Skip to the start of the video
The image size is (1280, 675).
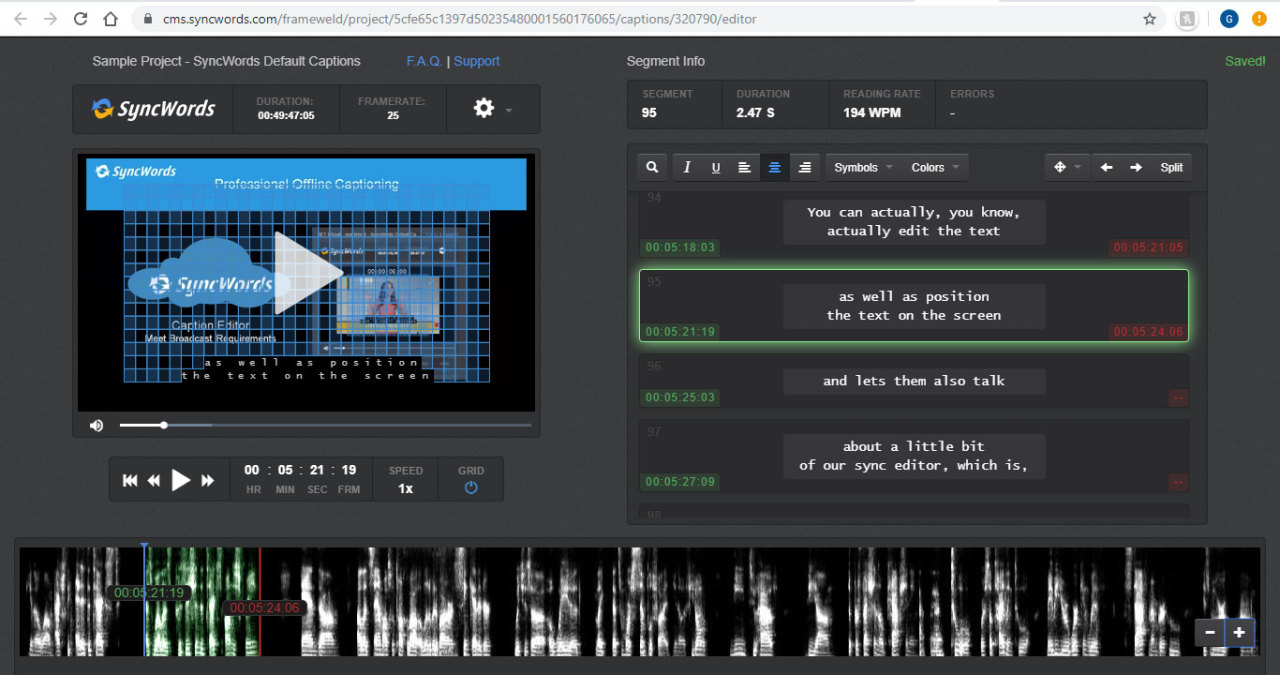click(x=129, y=479)
